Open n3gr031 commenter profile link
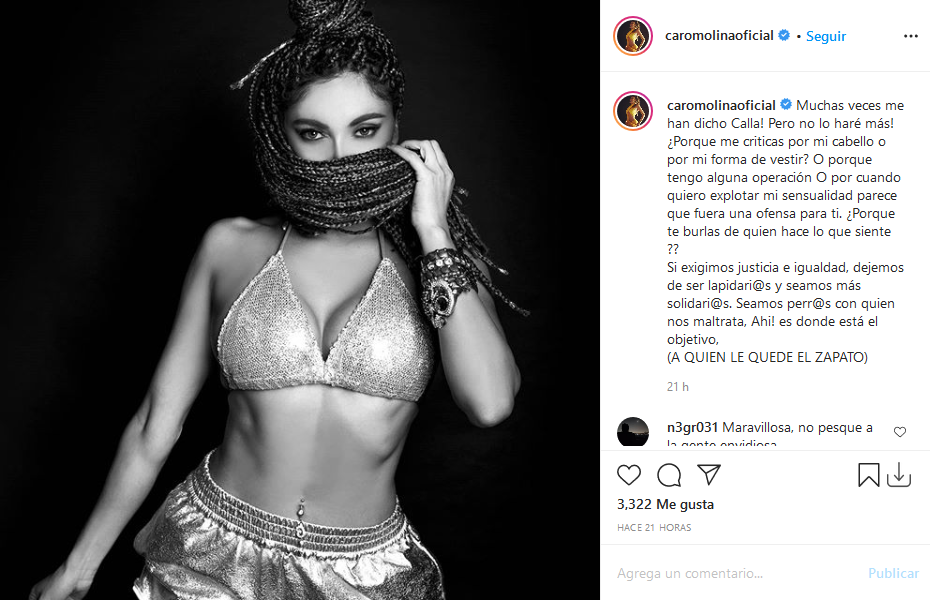This screenshot has width=930, height=600. (x=692, y=427)
